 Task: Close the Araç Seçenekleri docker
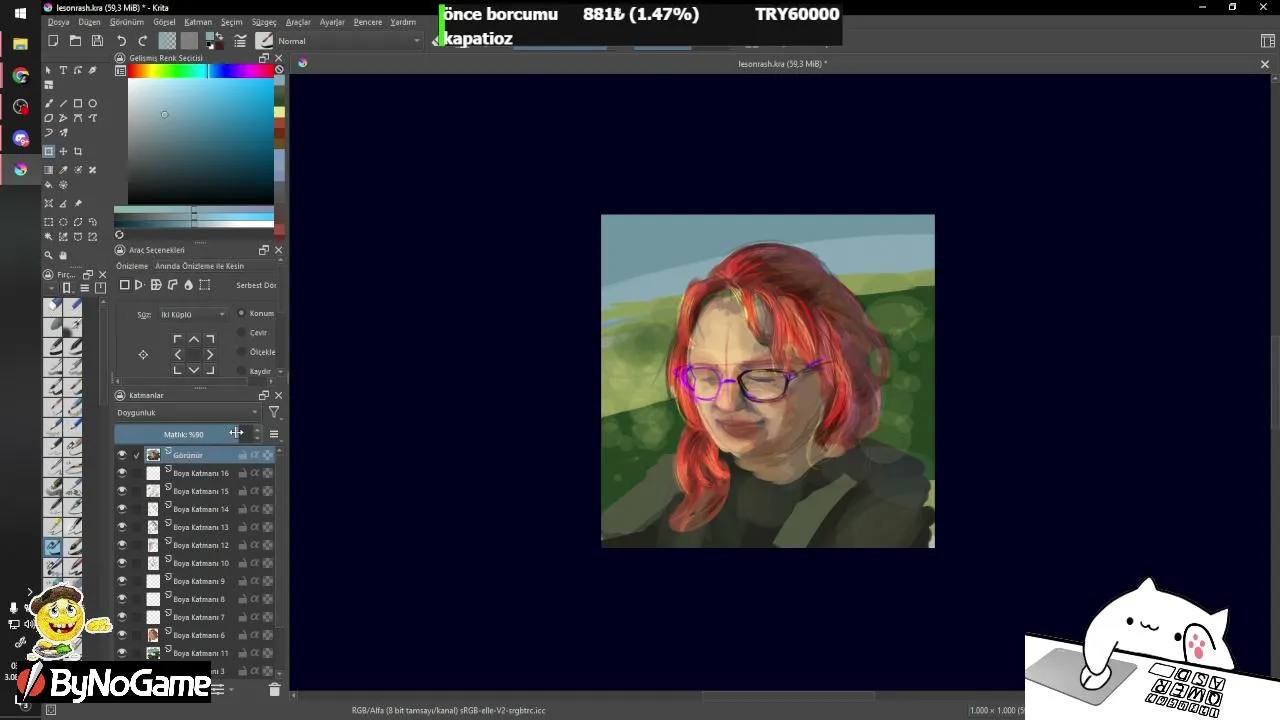point(278,250)
